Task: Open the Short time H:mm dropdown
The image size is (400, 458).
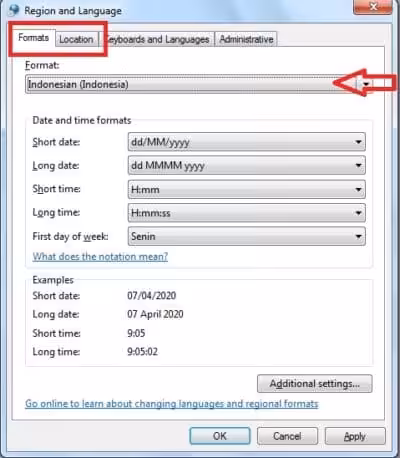Action: click(x=247, y=189)
